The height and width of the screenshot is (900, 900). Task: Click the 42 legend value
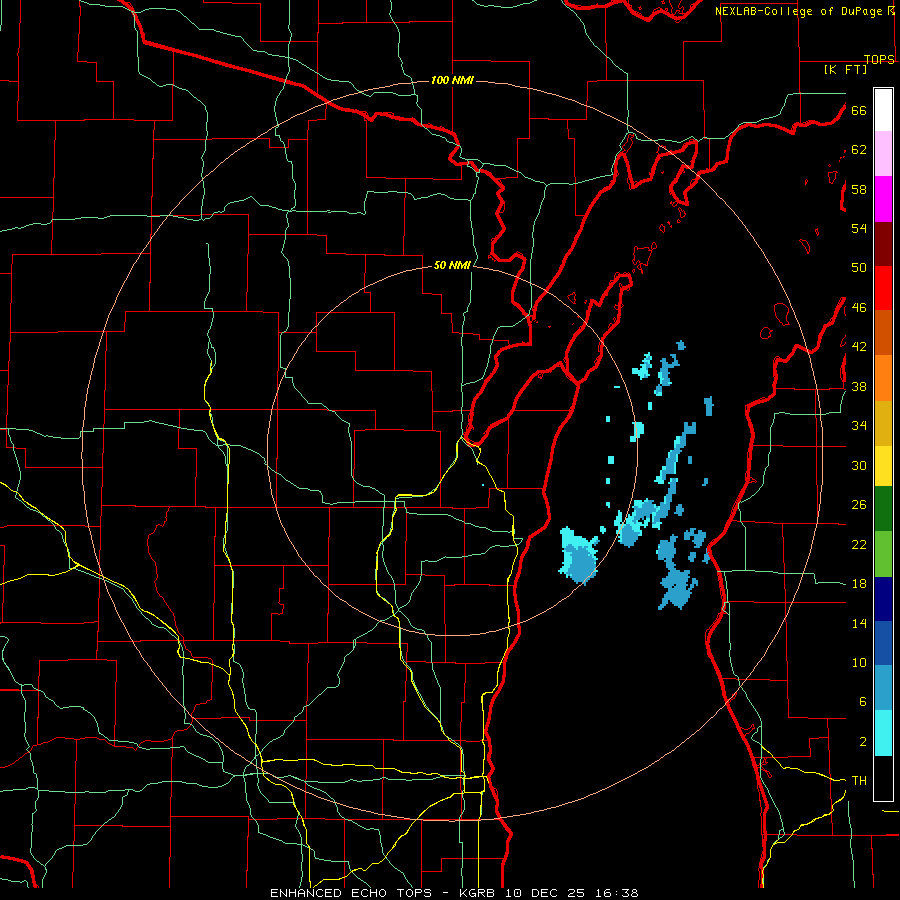859,347
